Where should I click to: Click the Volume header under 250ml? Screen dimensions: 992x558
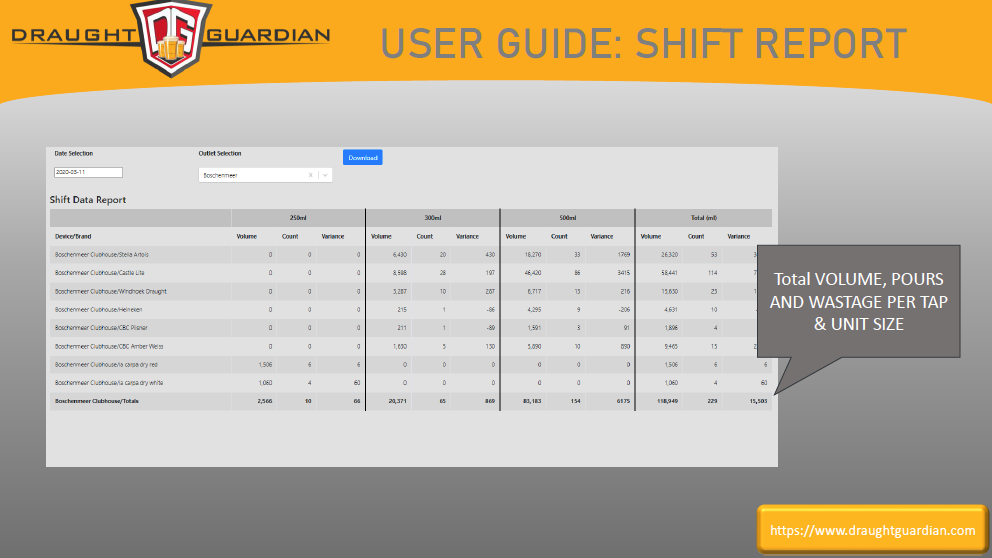tap(247, 237)
